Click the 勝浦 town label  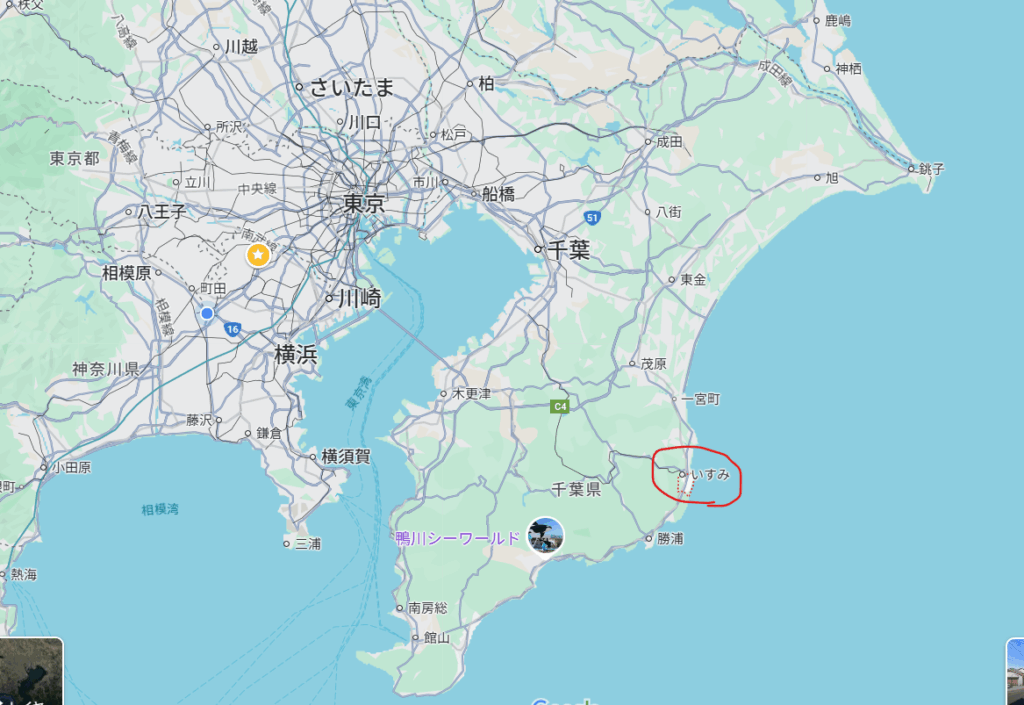click(671, 539)
